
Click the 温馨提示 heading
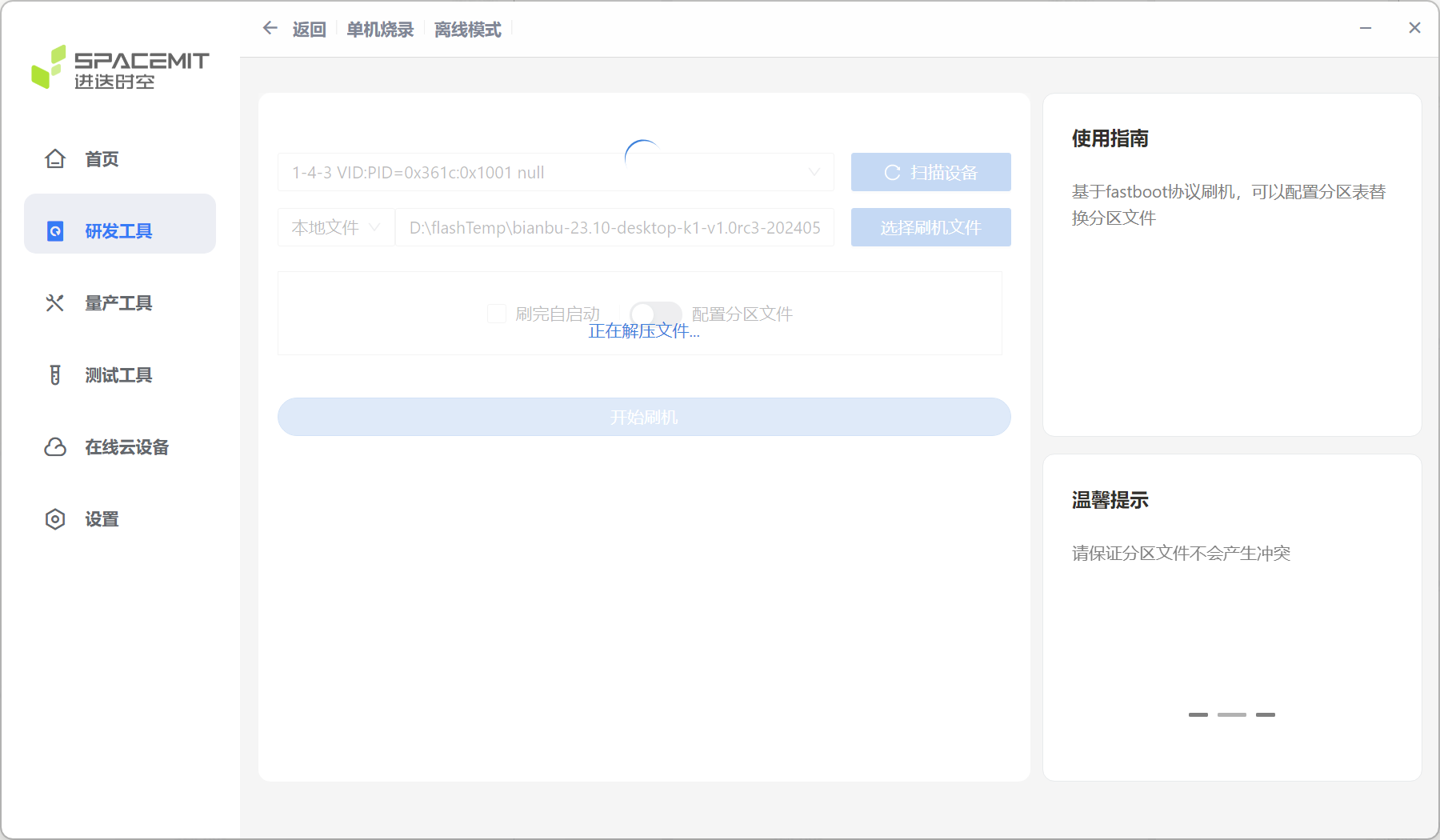click(1110, 500)
